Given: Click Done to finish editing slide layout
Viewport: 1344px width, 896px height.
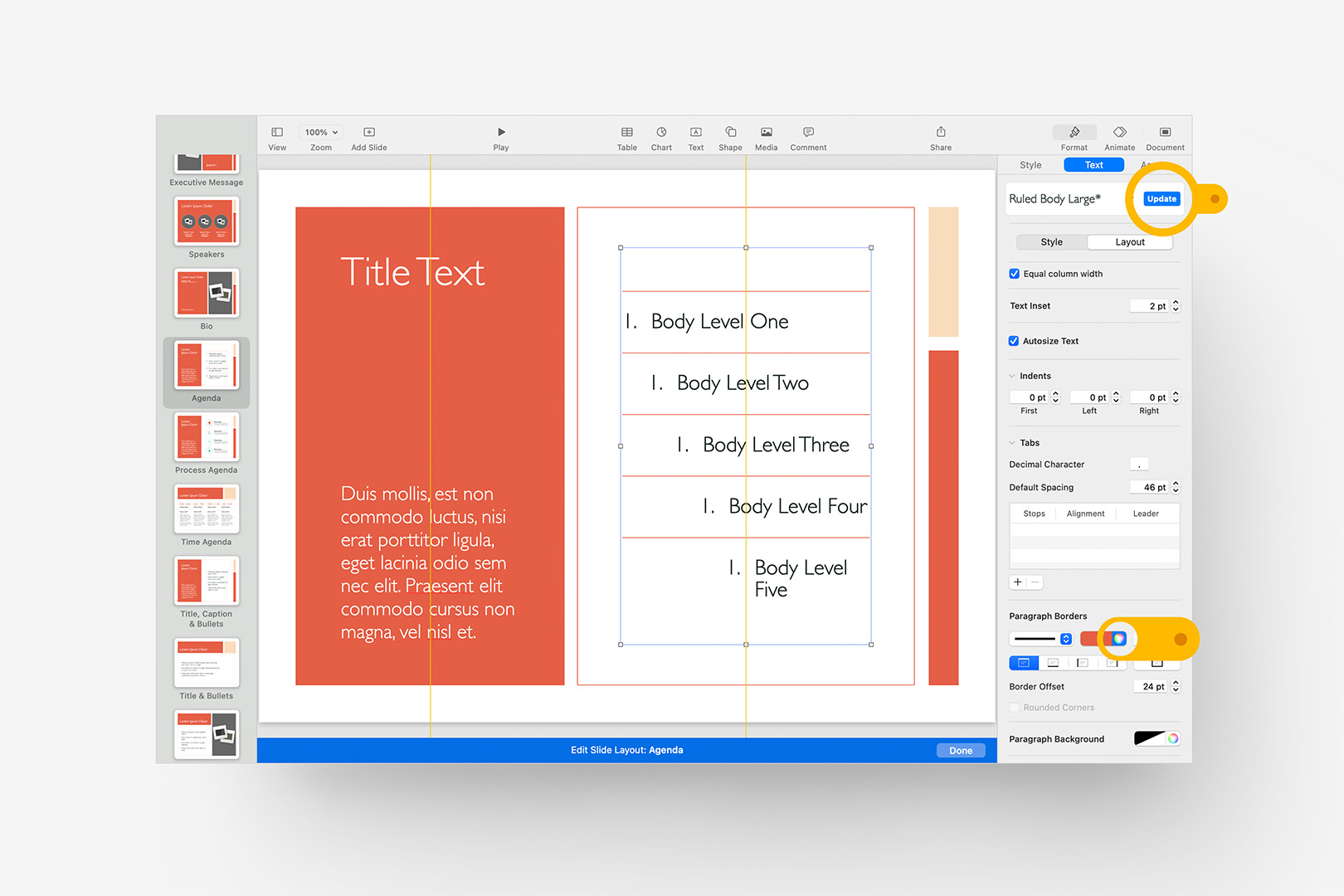Looking at the screenshot, I should [x=961, y=751].
